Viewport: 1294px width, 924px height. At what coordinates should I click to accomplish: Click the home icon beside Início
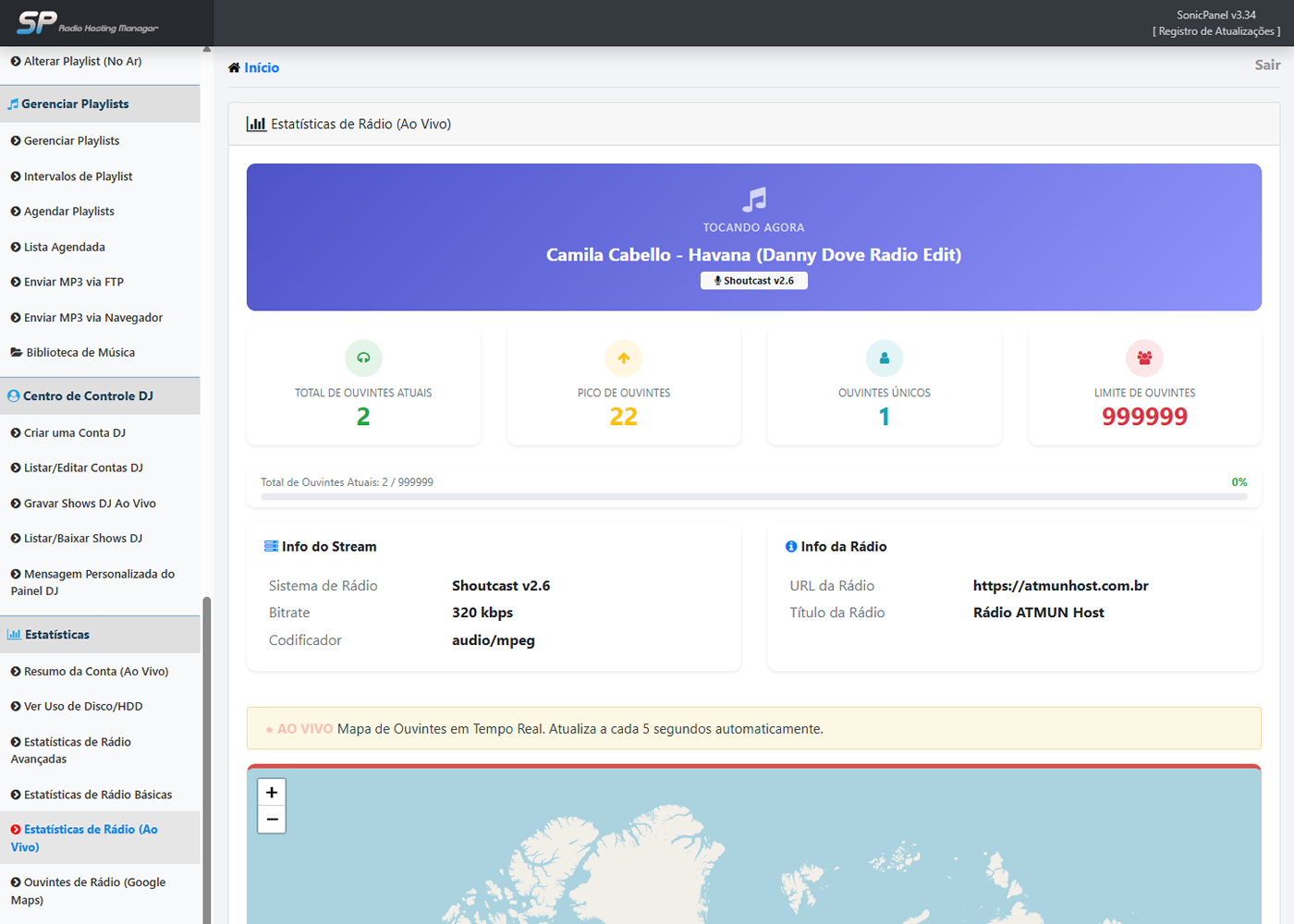234,67
